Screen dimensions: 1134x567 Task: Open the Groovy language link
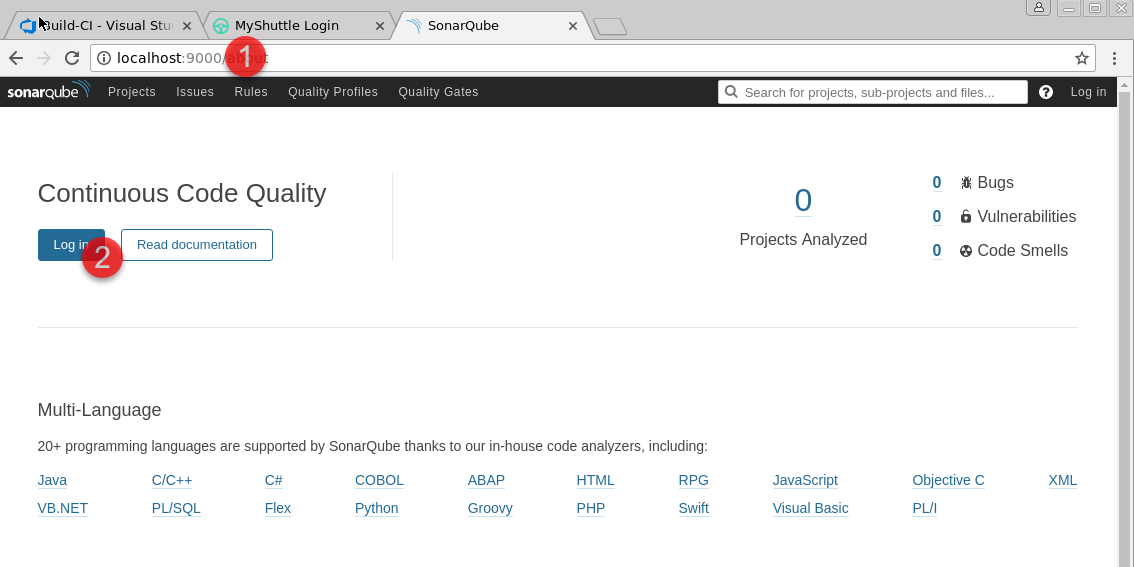[490, 508]
